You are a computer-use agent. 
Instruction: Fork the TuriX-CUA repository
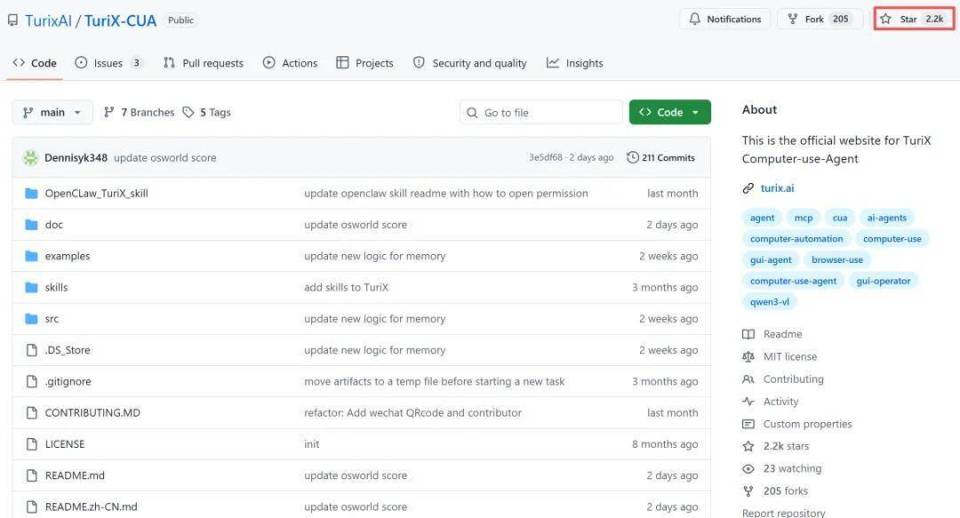[x=819, y=19]
